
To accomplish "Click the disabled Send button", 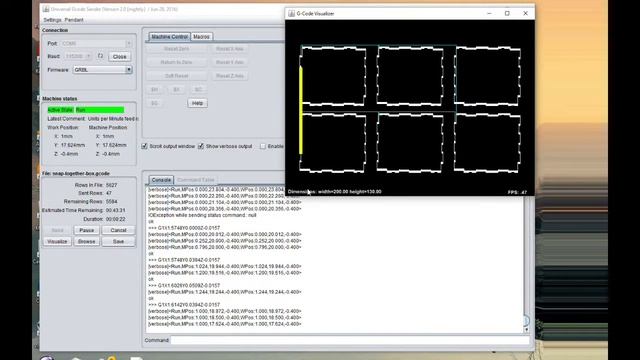I will (x=57, y=230).
